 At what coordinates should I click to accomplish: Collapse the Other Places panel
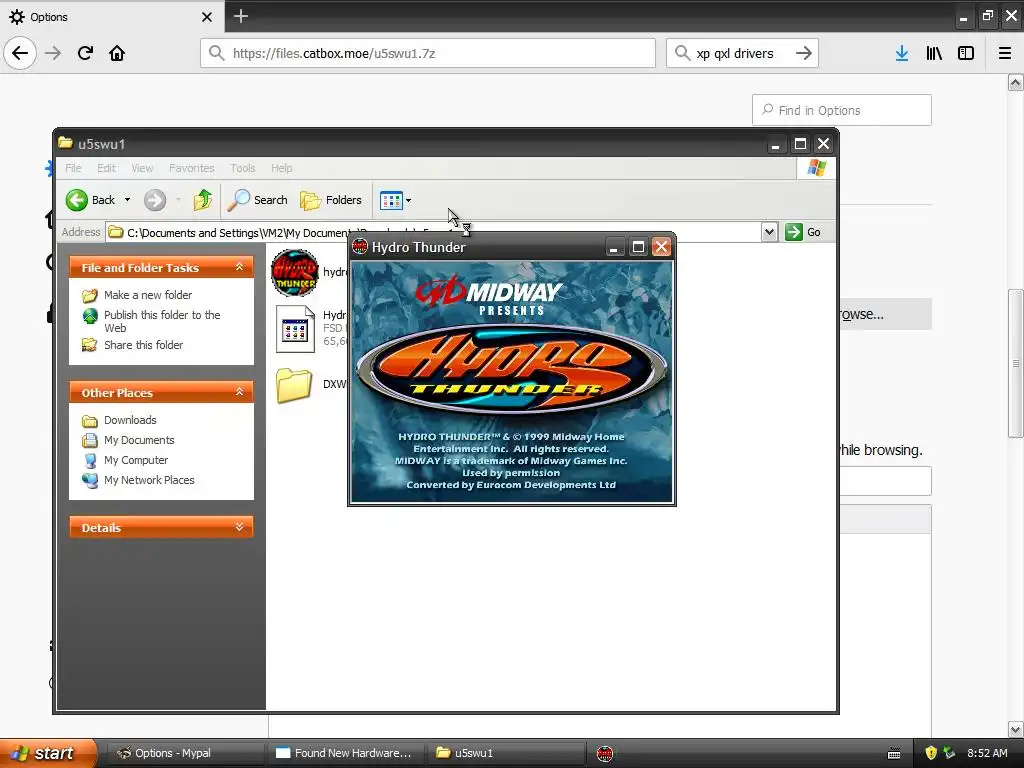click(239, 392)
